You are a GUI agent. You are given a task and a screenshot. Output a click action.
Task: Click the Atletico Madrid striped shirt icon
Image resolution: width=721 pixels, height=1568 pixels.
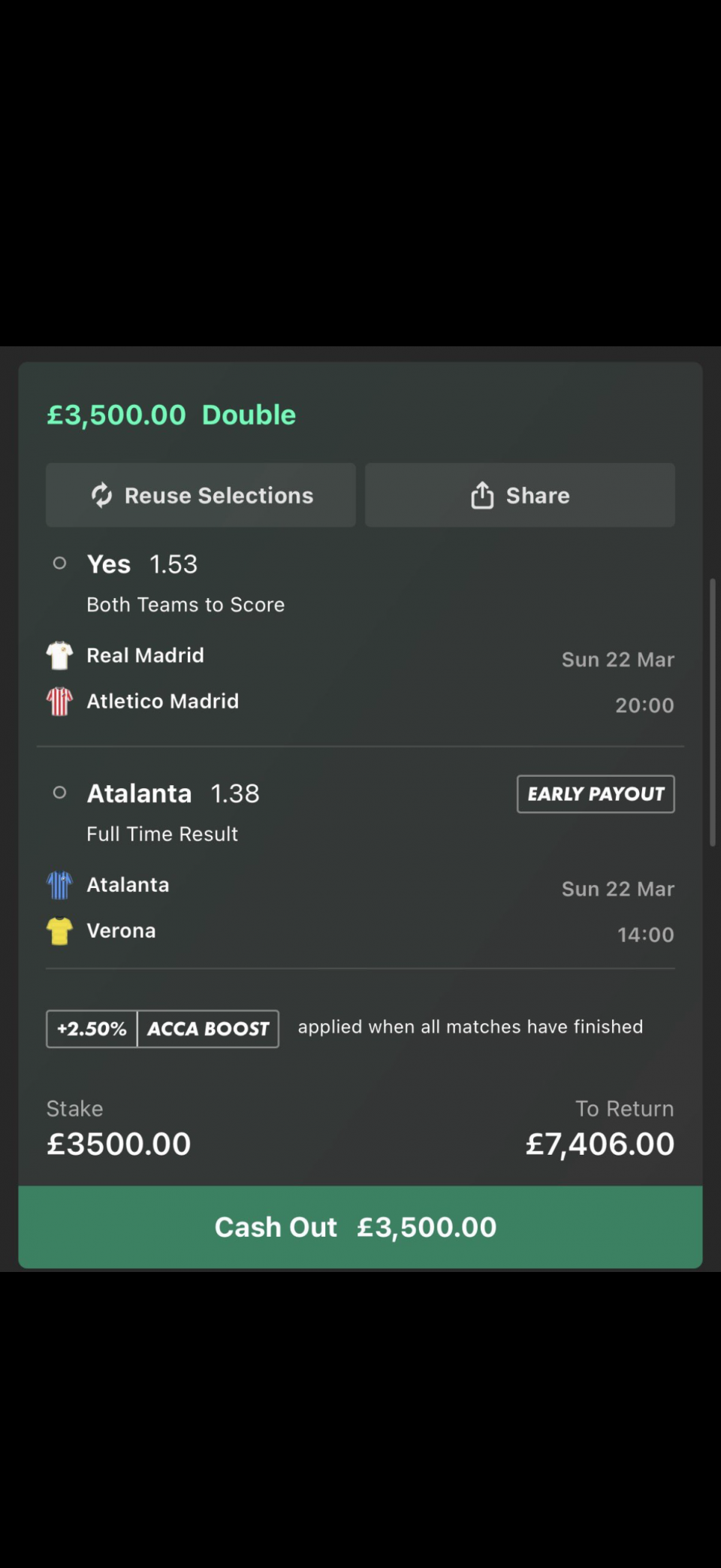tap(59, 702)
